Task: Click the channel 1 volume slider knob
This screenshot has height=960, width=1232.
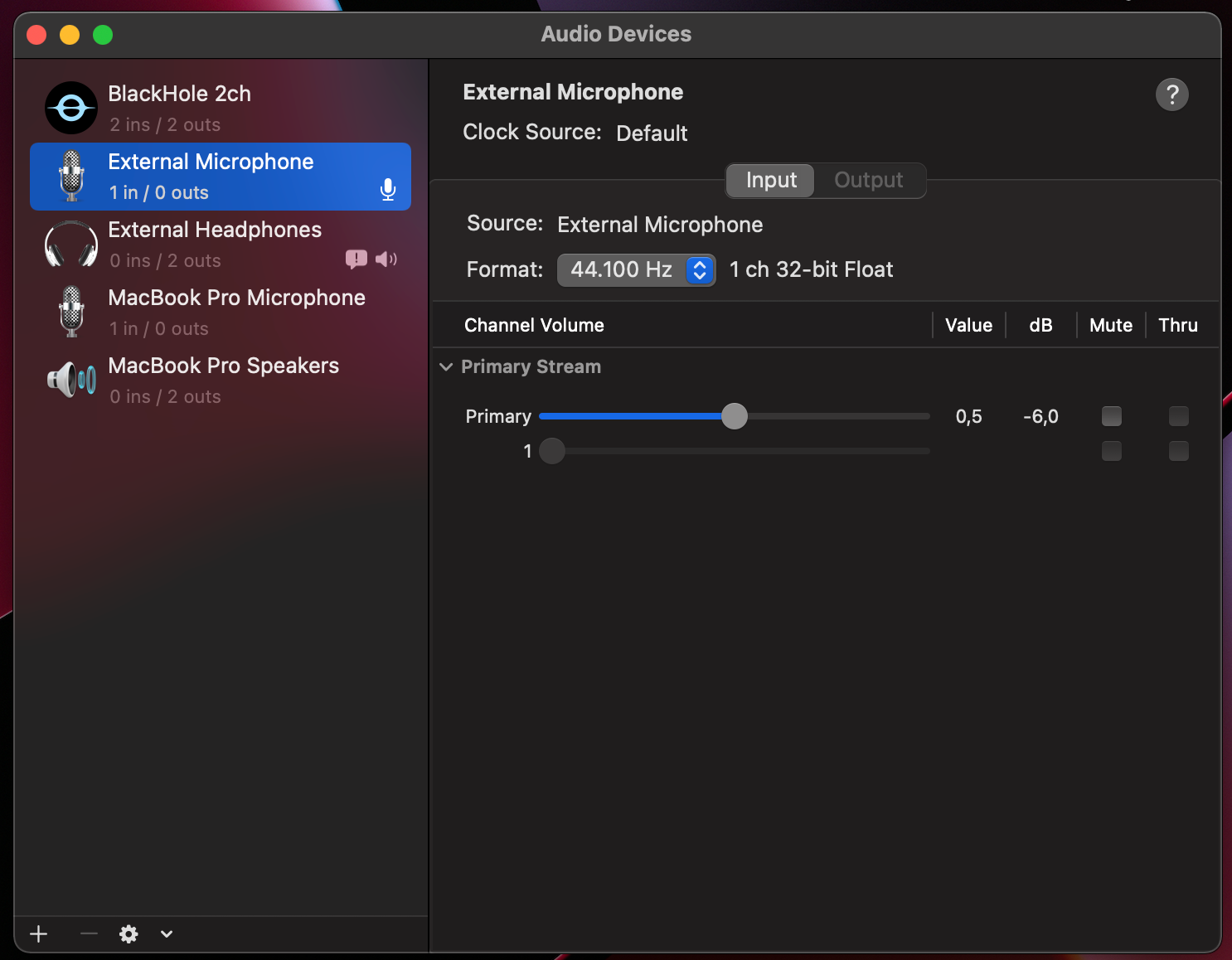Action: click(552, 451)
